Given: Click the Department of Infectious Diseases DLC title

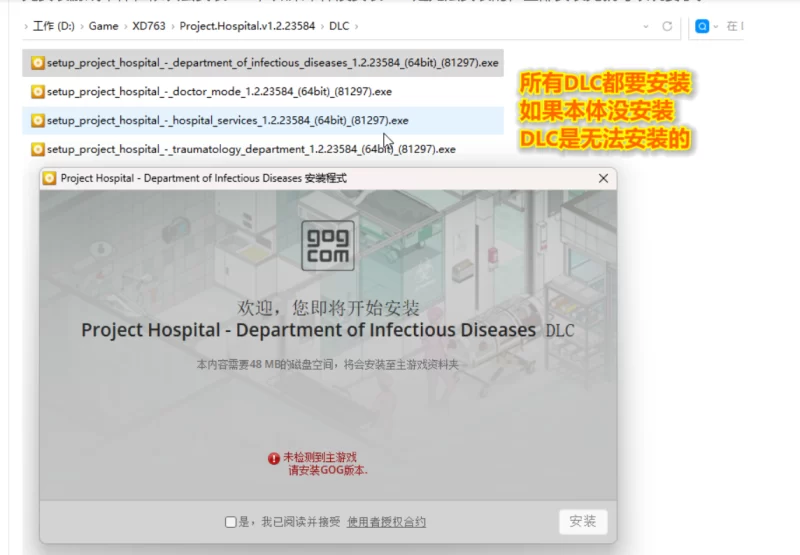Looking at the screenshot, I should coord(328,330).
